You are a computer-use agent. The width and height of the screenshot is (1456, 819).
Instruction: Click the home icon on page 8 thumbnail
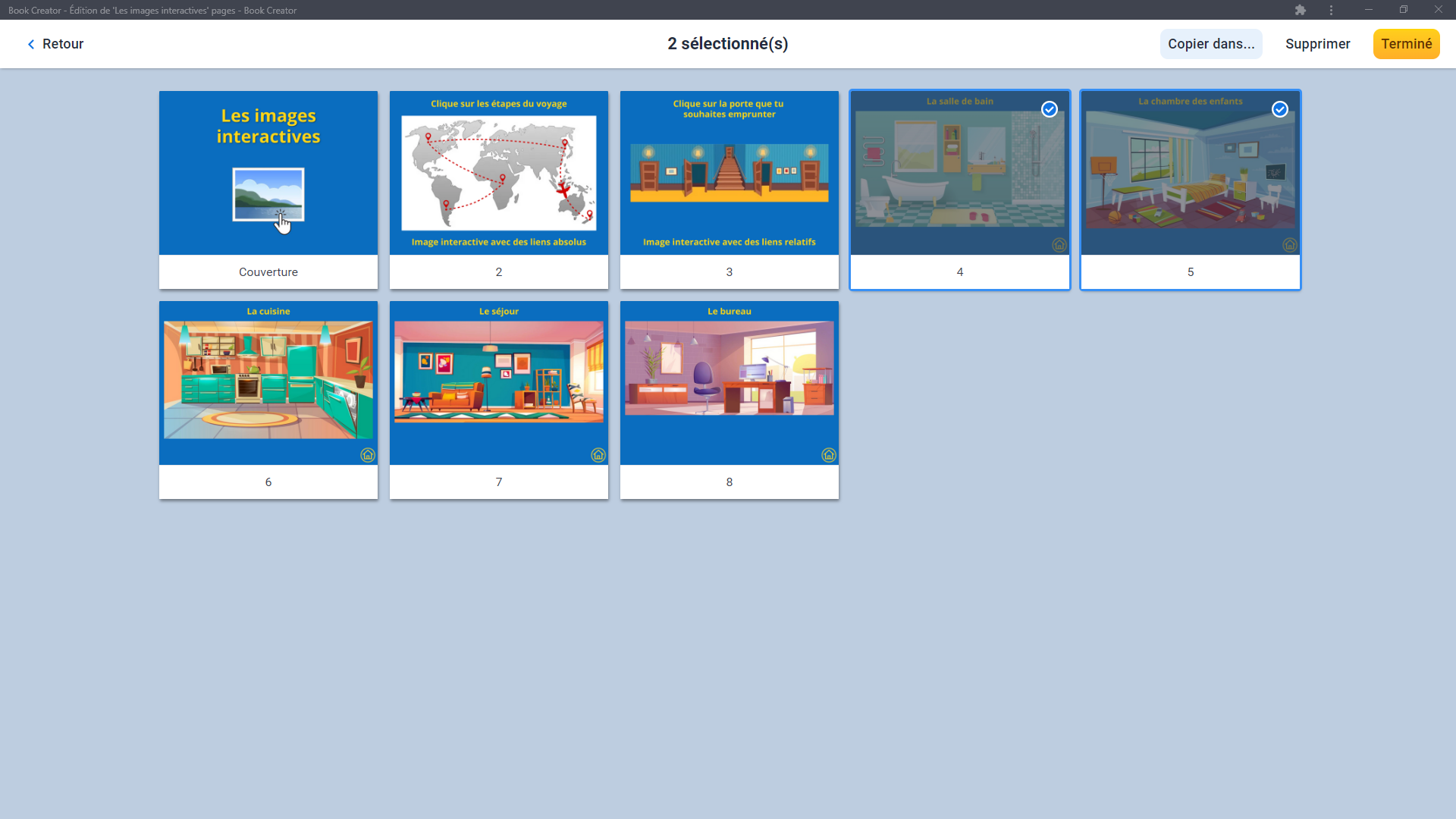[829, 455]
